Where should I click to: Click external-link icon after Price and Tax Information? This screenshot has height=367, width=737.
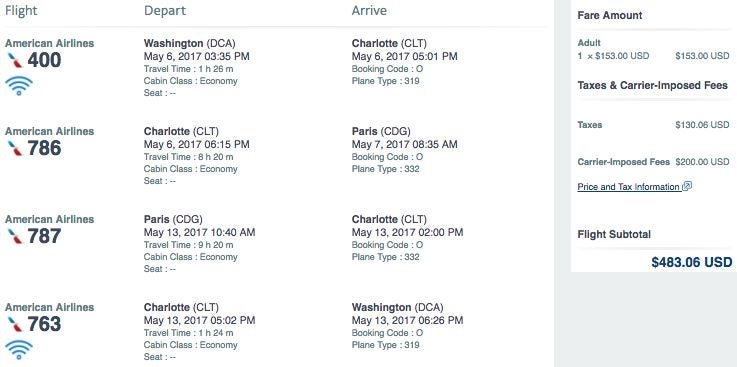click(687, 186)
